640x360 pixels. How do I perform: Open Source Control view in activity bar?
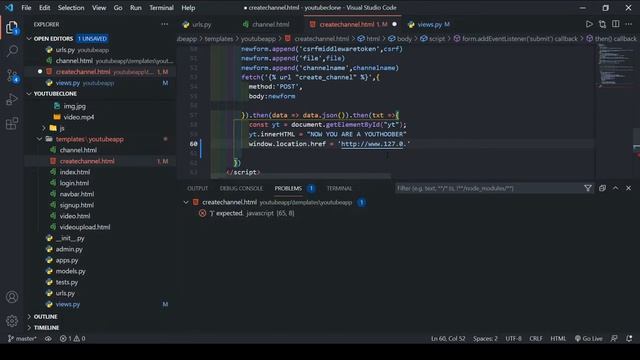(x=12, y=76)
